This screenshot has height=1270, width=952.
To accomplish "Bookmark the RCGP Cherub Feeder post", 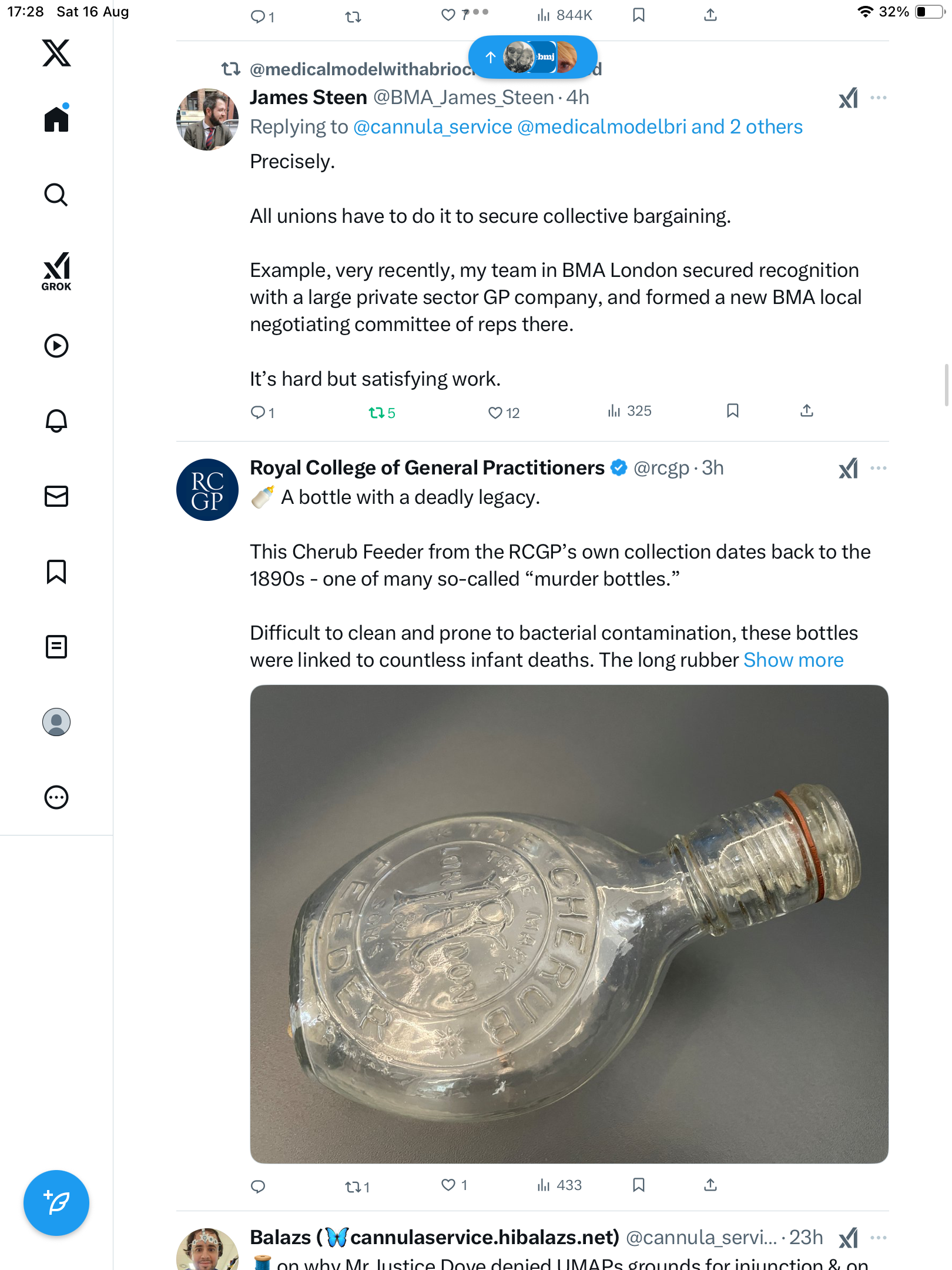I will pyautogui.click(x=639, y=1185).
